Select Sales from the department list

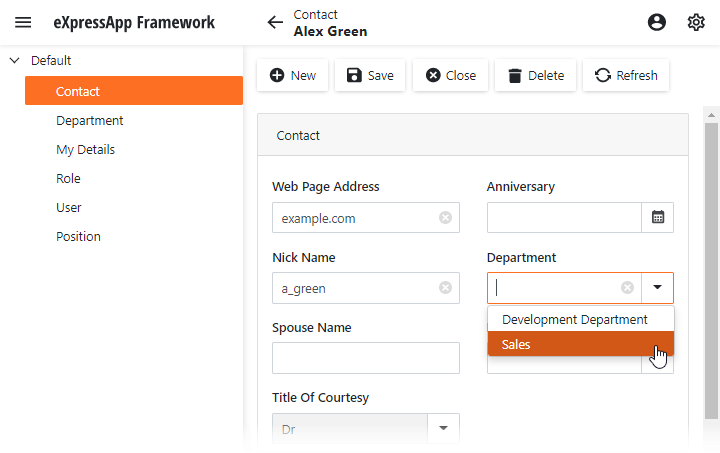point(580,344)
